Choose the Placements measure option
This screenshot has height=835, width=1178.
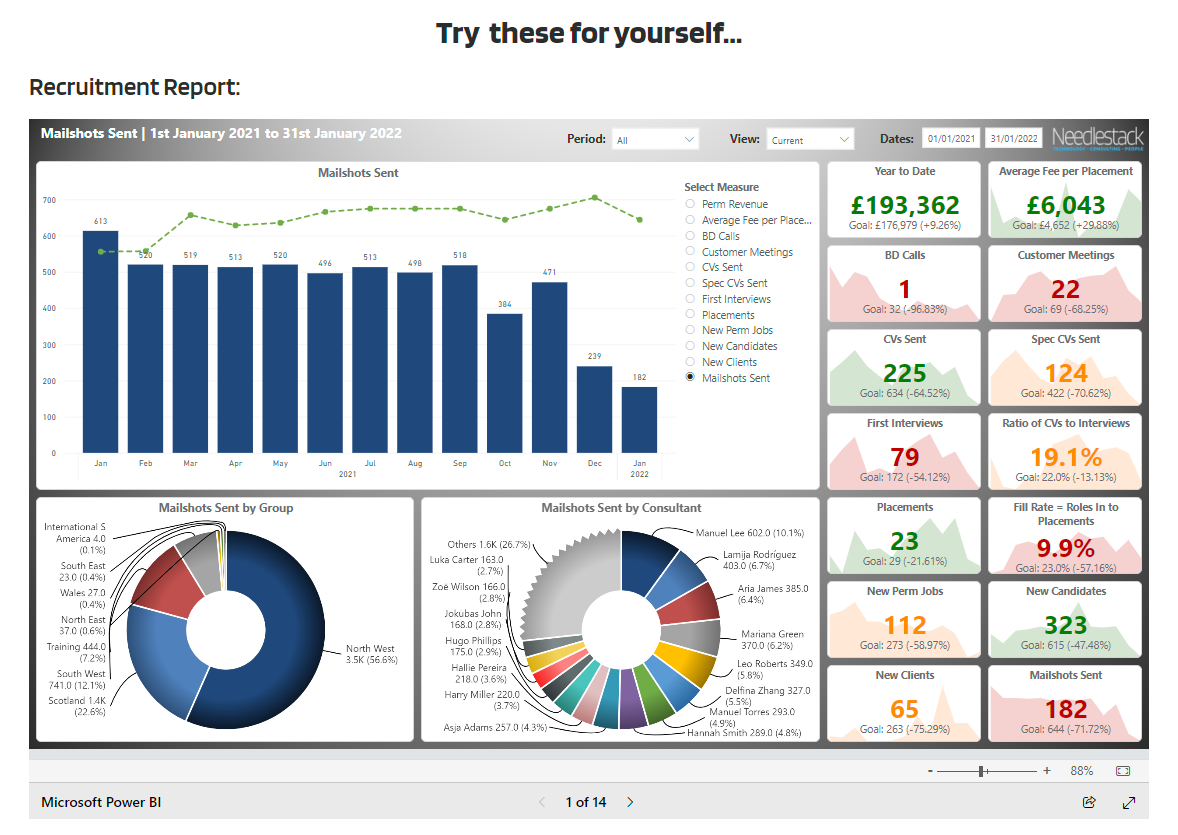click(690, 315)
